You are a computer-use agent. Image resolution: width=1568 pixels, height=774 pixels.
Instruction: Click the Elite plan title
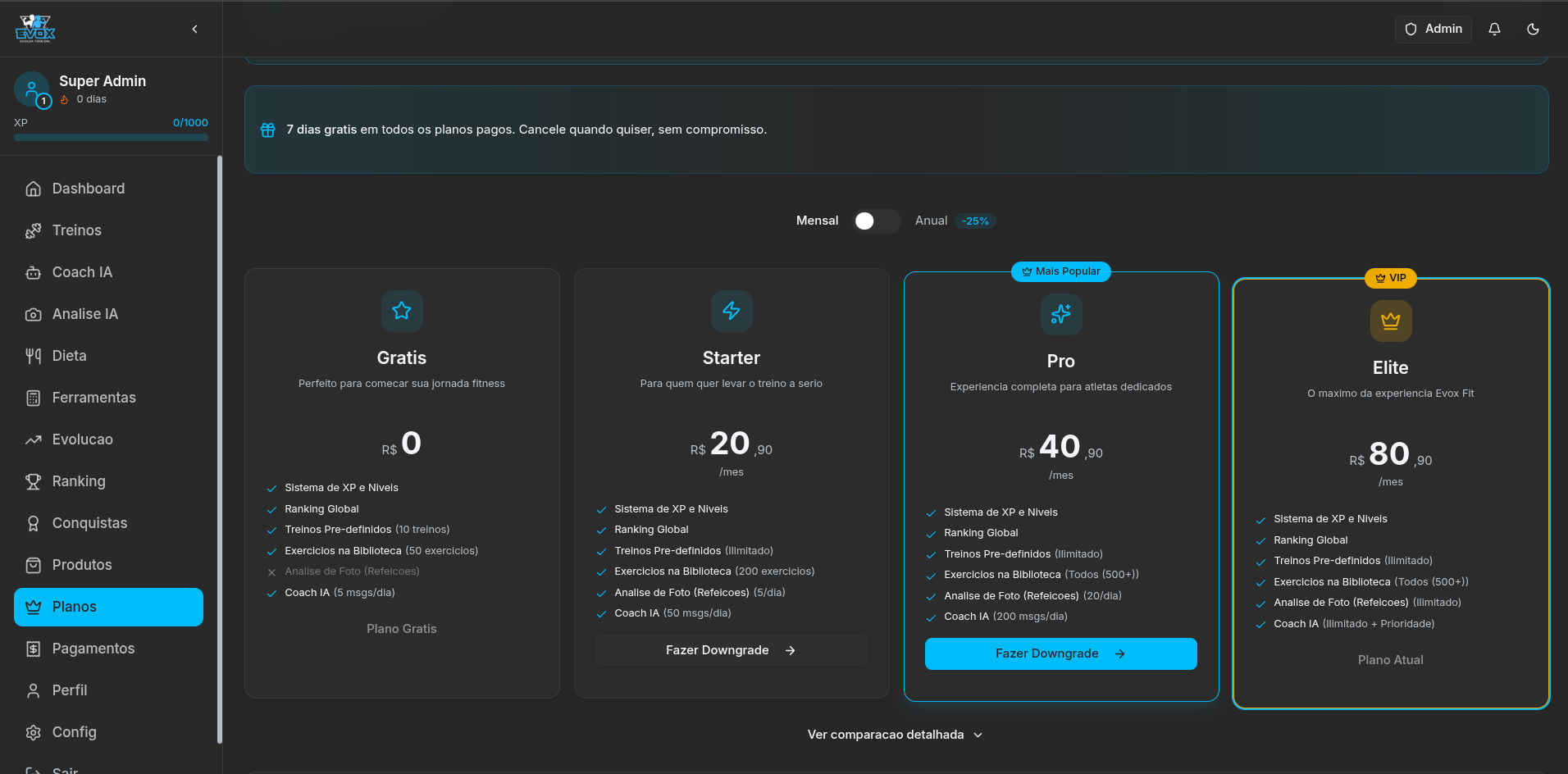(1391, 367)
